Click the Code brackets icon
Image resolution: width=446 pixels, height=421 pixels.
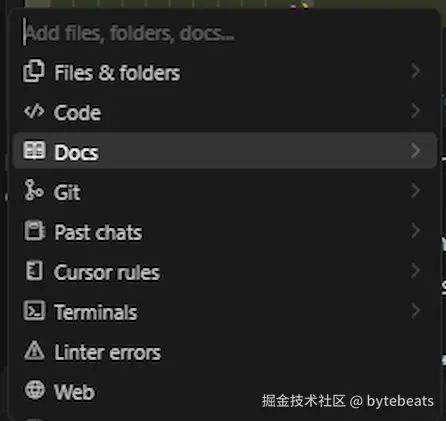[x=34, y=111]
